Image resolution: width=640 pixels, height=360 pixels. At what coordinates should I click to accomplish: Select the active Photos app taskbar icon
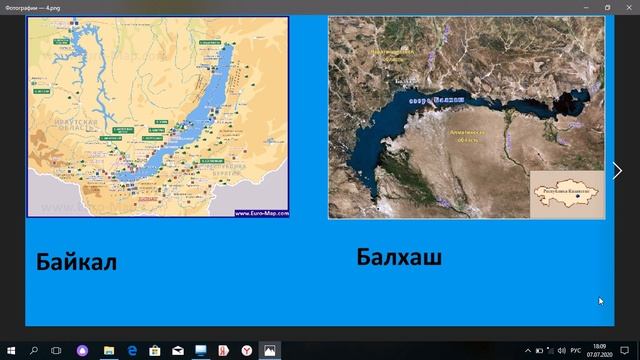coord(269,351)
